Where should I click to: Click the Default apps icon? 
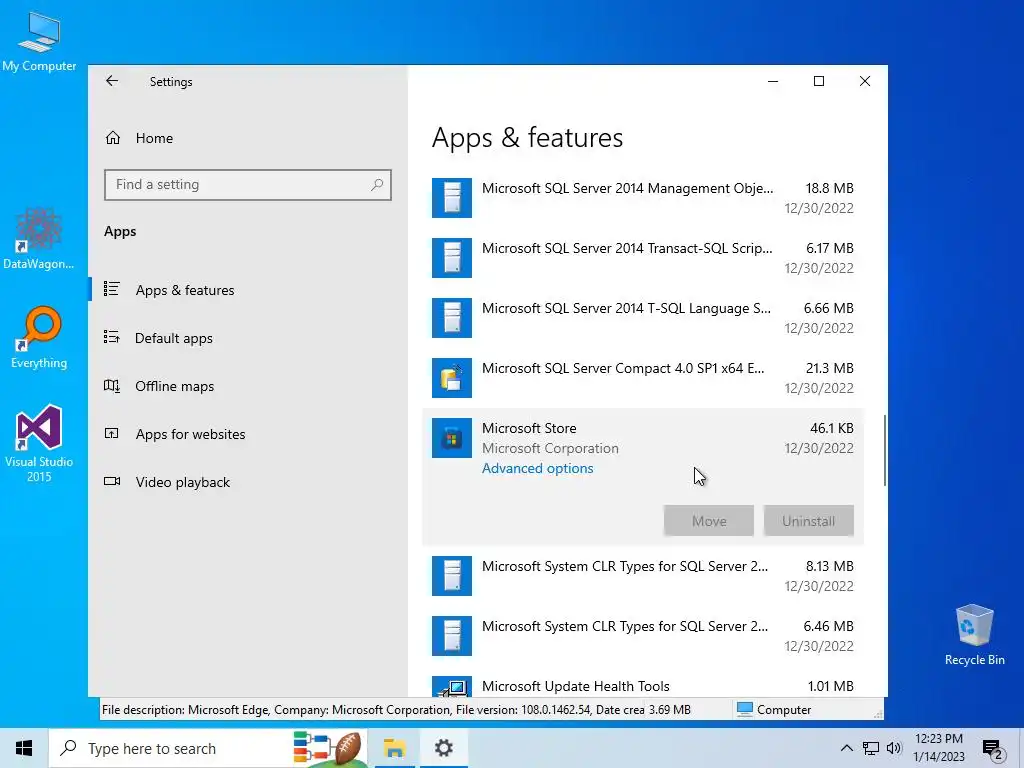click(112, 337)
